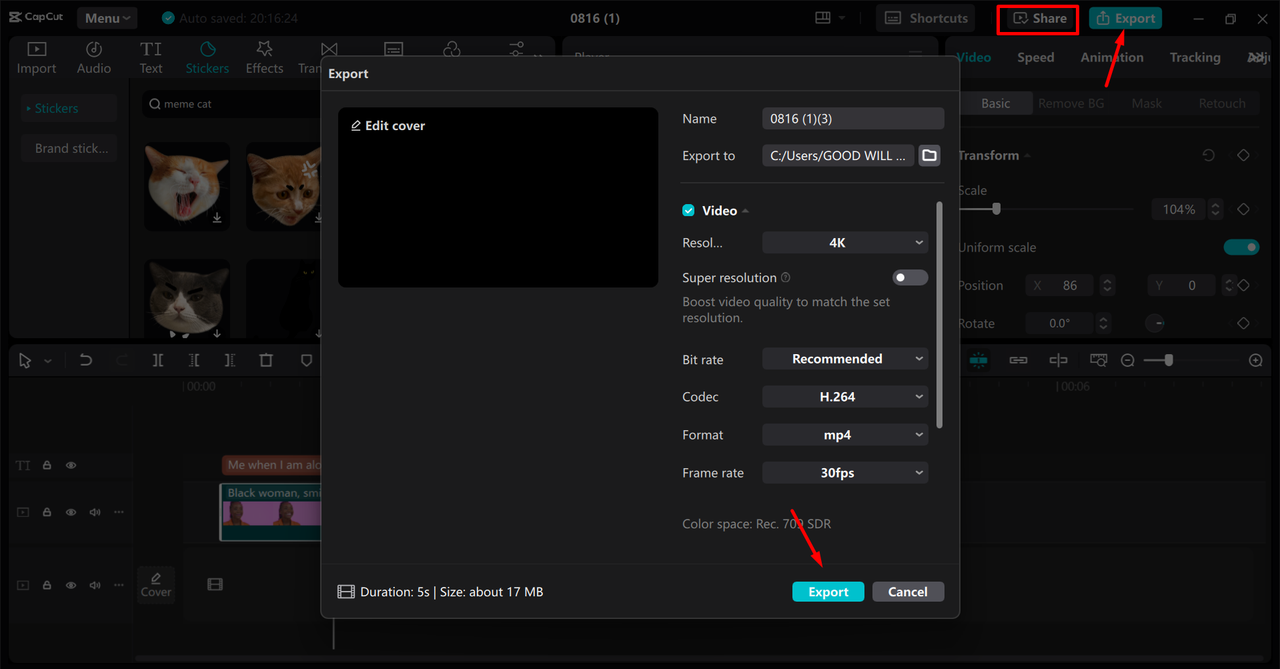
Task: Open the Menu dropdown in title bar
Action: point(107,18)
